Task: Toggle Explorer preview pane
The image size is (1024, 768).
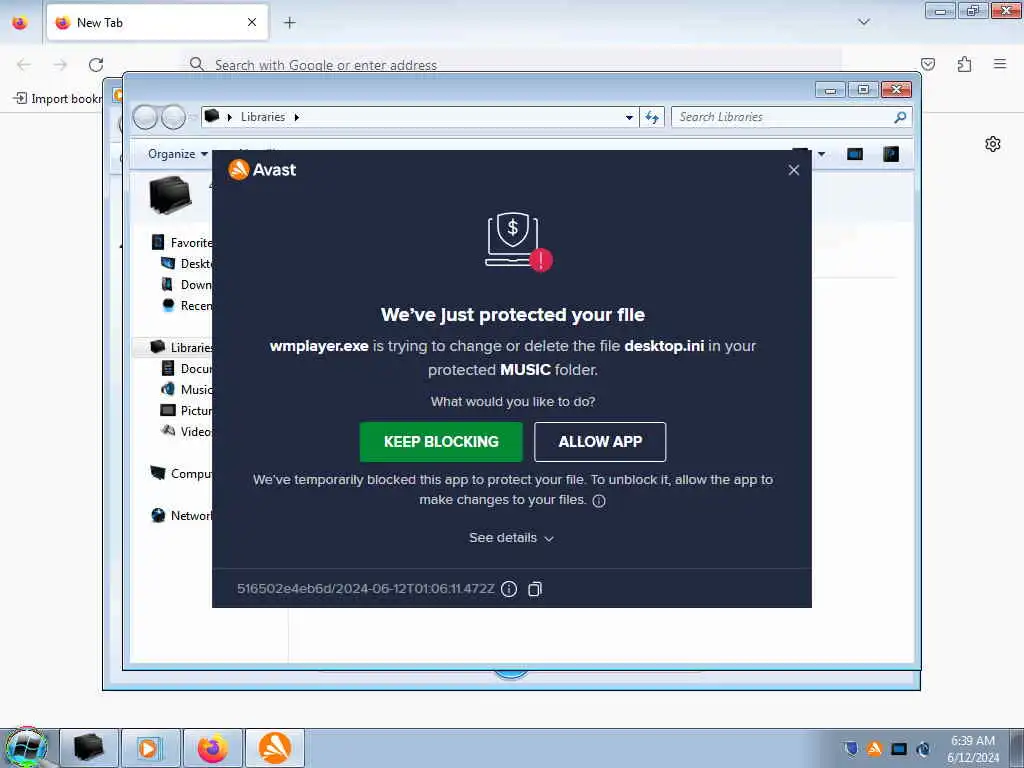Action: pos(855,154)
